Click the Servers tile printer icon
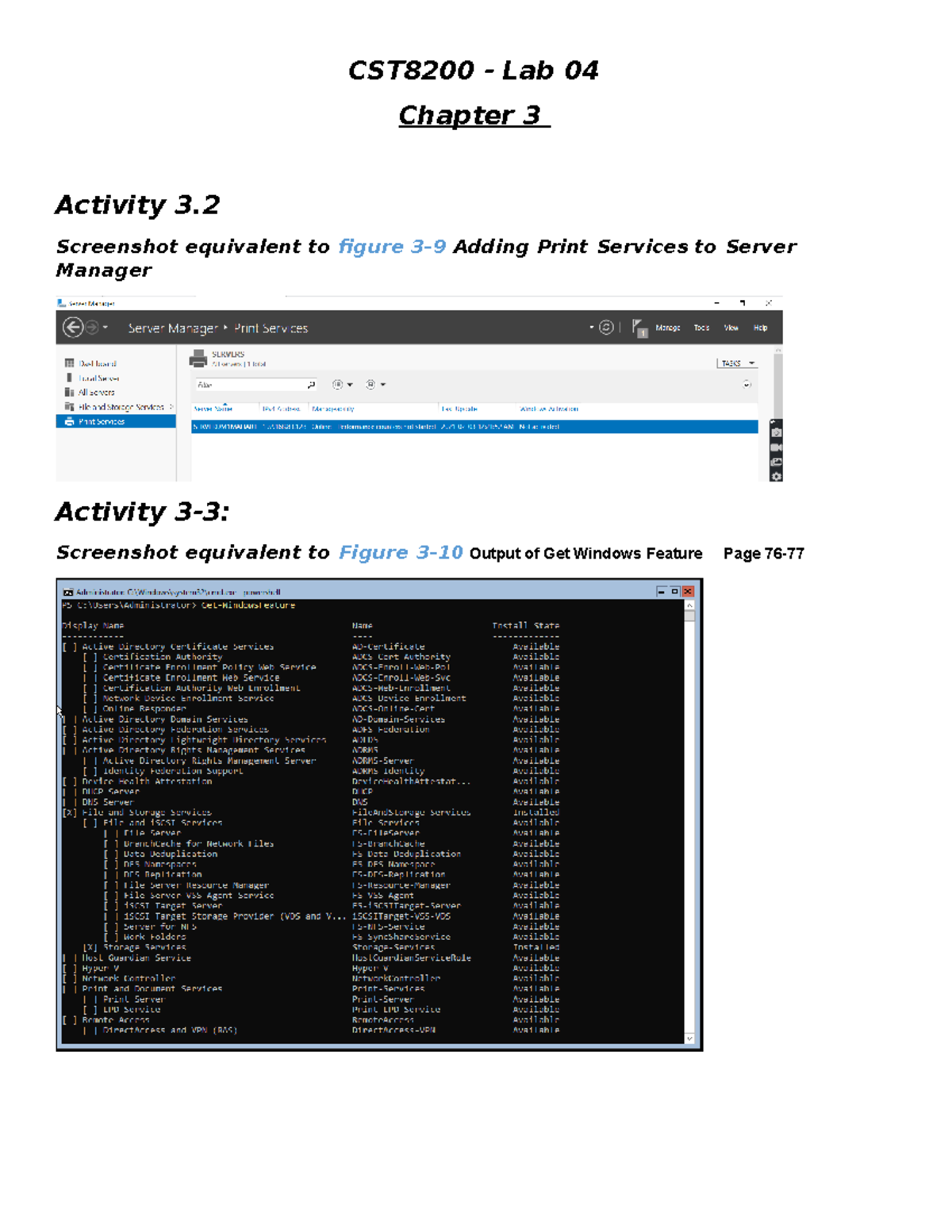The width and height of the screenshot is (952, 1232). (x=198, y=359)
